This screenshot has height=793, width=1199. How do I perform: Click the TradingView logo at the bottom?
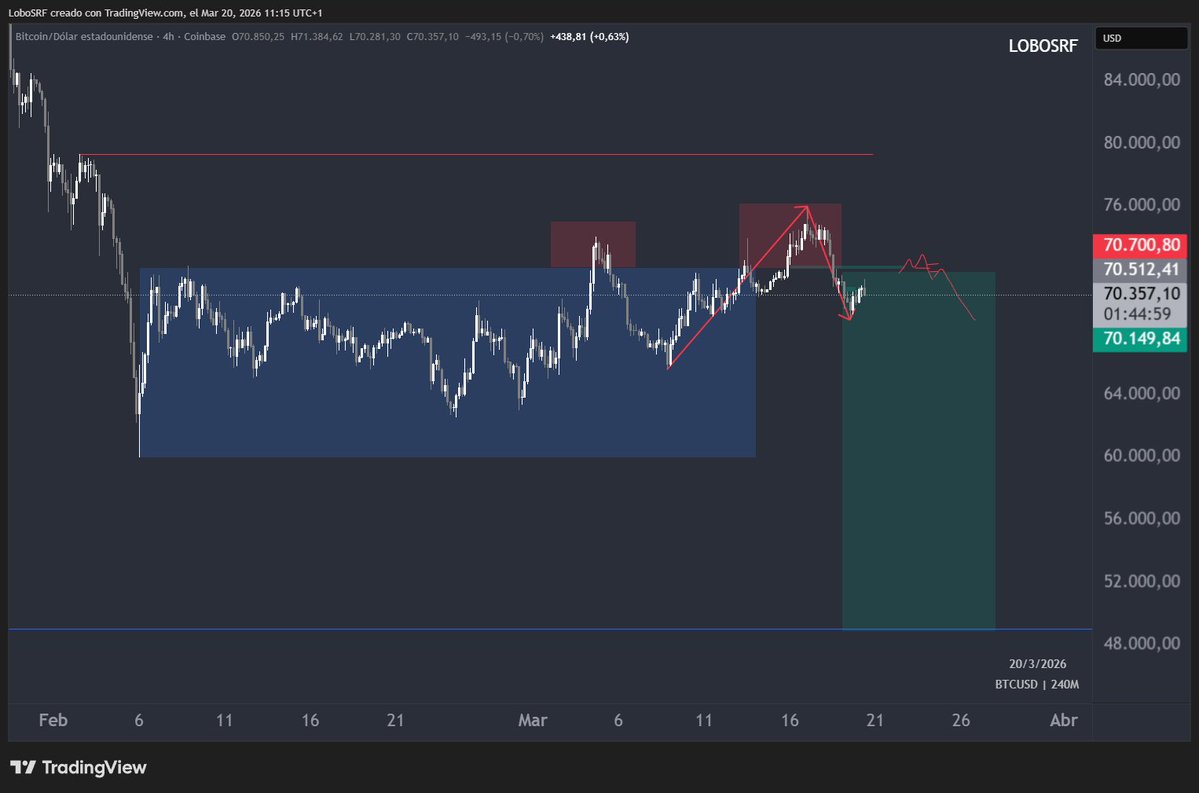pyautogui.click(x=78, y=767)
